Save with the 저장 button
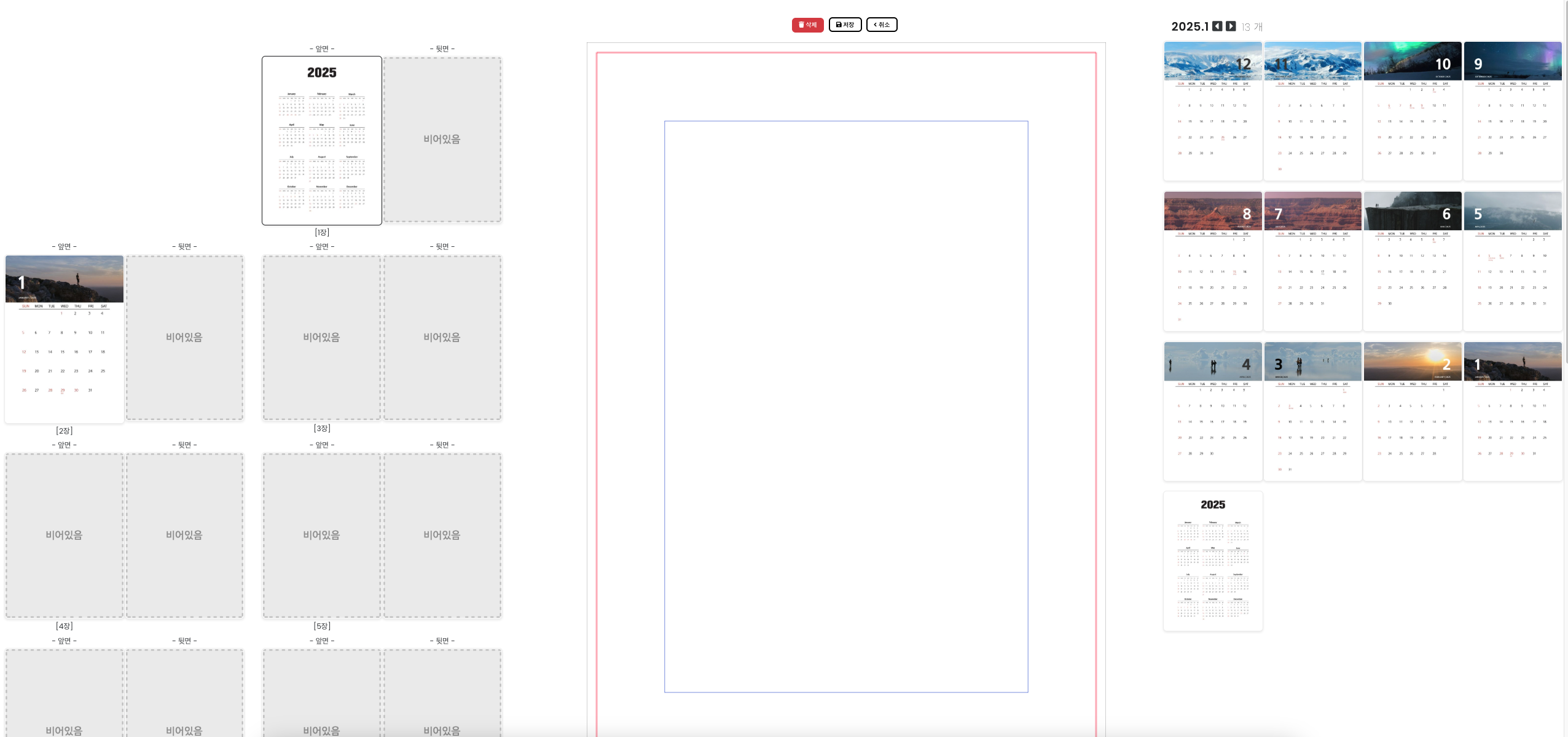 click(x=845, y=25)
